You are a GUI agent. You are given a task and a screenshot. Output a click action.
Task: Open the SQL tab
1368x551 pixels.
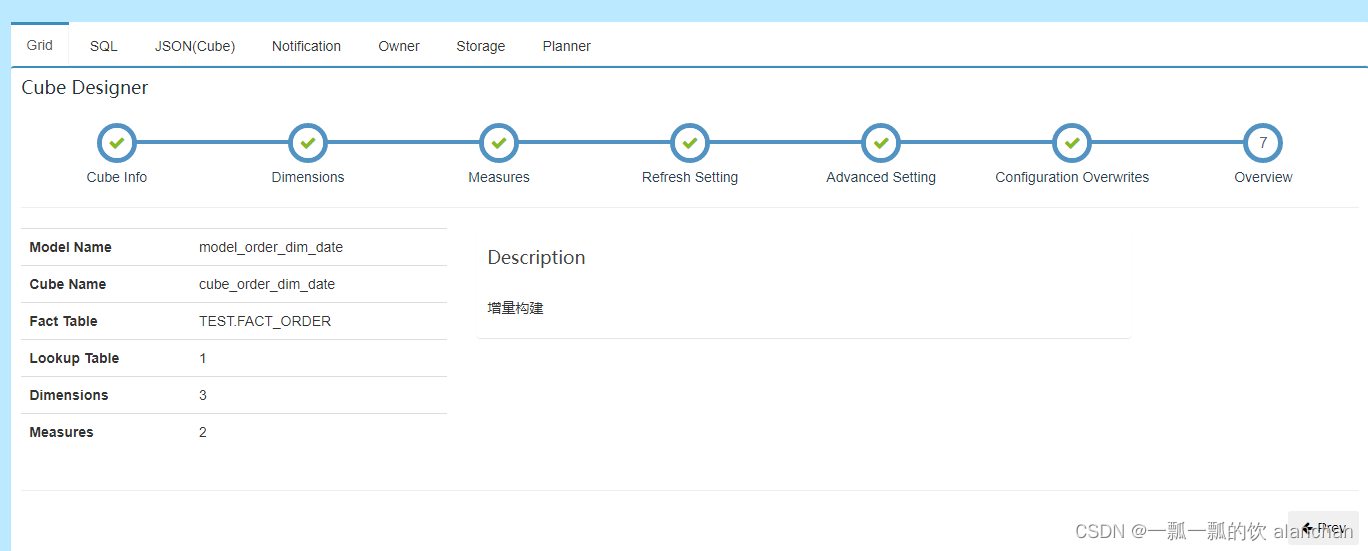coord(103,46)
